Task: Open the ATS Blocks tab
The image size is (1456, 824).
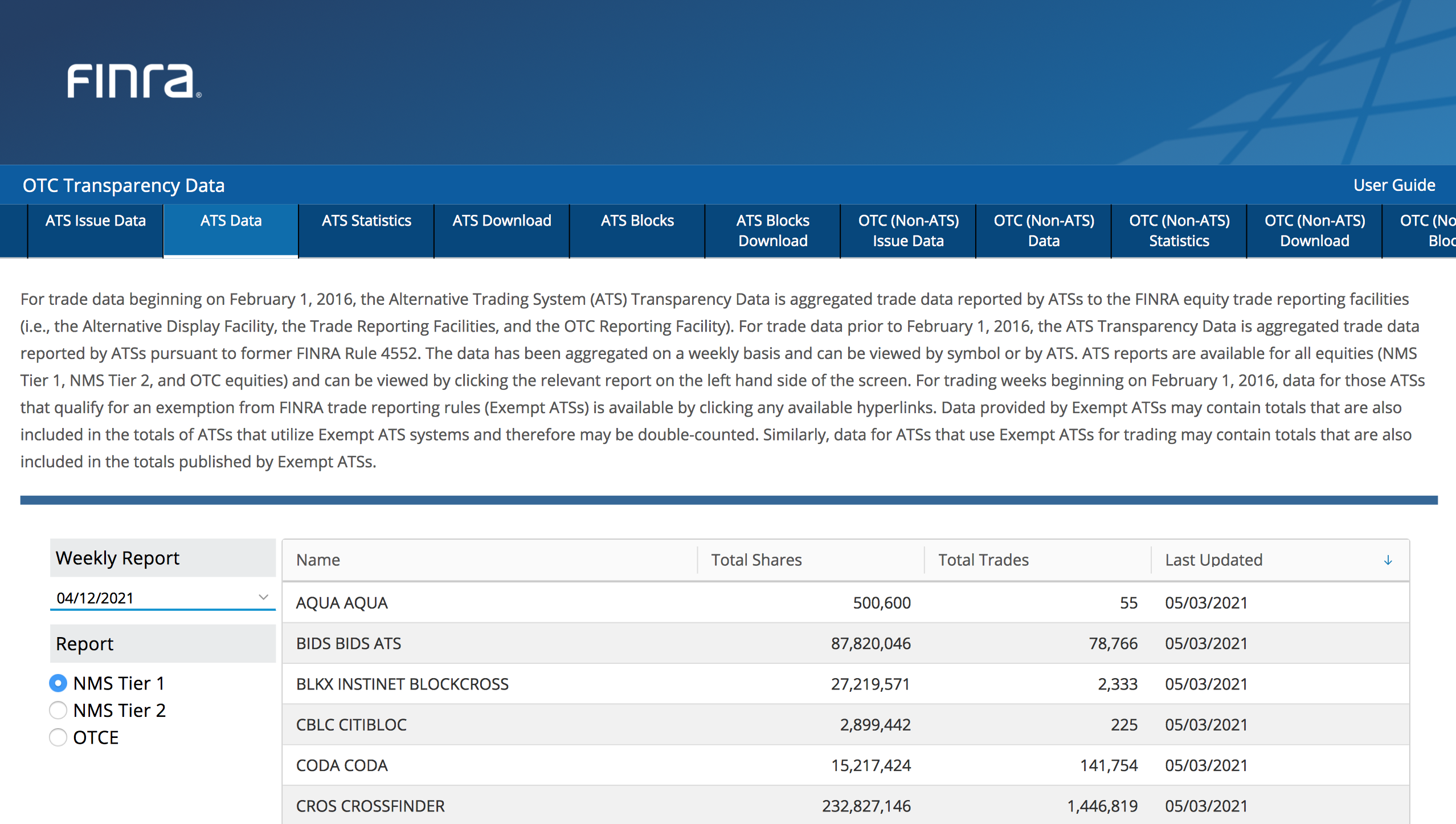Action: point(637,230)
